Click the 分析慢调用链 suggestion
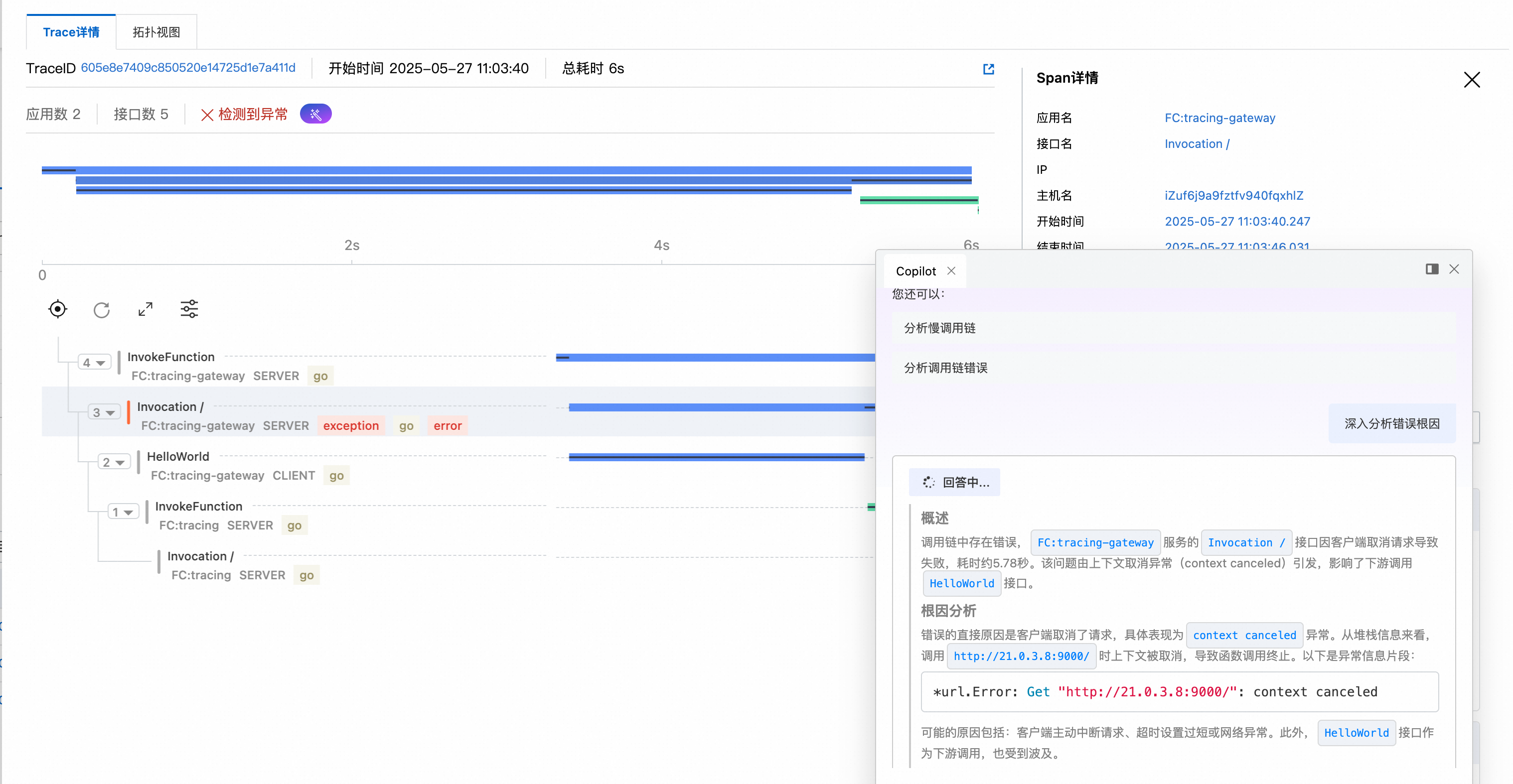Image resolution: width=1513 pixels, height=784 pixels. [940, 328]
